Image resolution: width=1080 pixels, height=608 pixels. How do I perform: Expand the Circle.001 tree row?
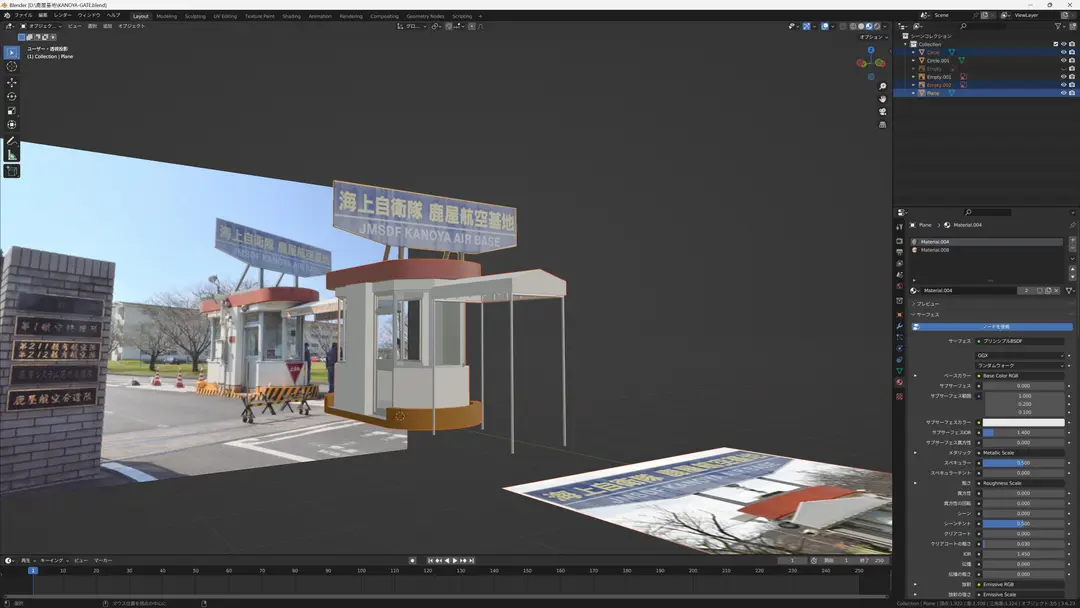914,61
